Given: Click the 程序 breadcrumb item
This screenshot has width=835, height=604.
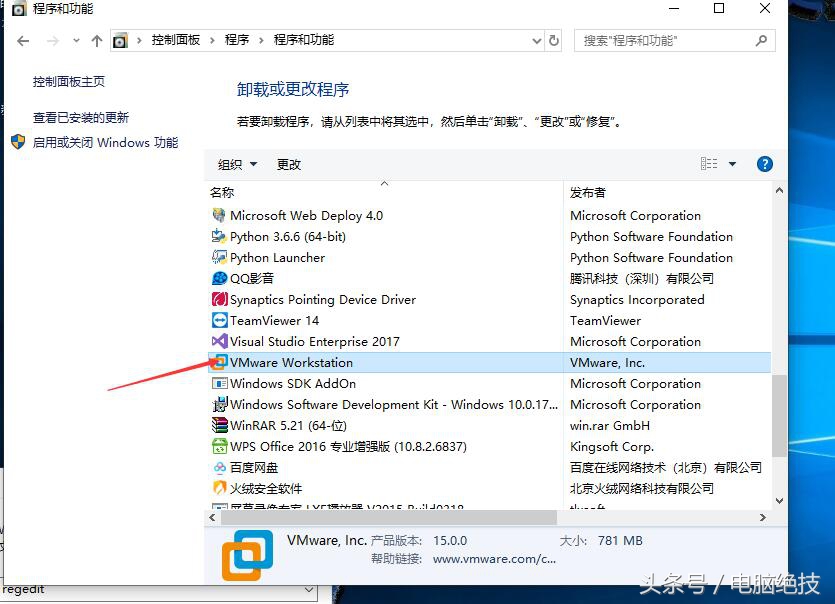Looking at the screenshot, I should (238, 41).
